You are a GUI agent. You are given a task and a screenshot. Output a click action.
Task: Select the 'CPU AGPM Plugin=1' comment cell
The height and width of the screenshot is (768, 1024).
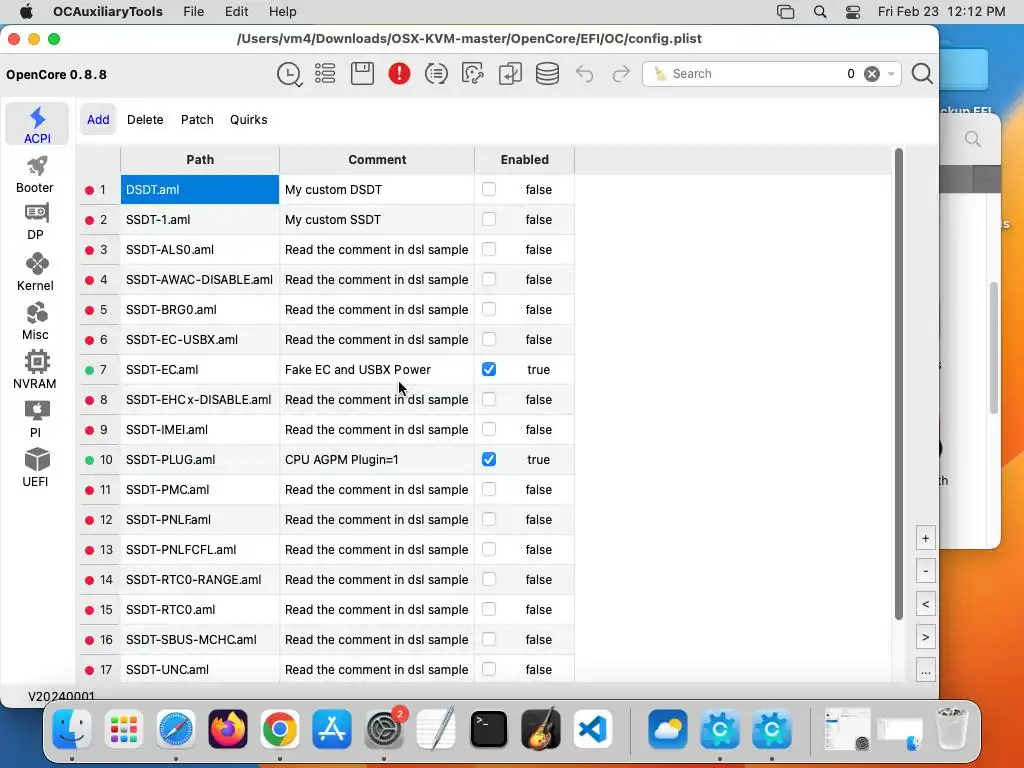(x=377, y=460)
